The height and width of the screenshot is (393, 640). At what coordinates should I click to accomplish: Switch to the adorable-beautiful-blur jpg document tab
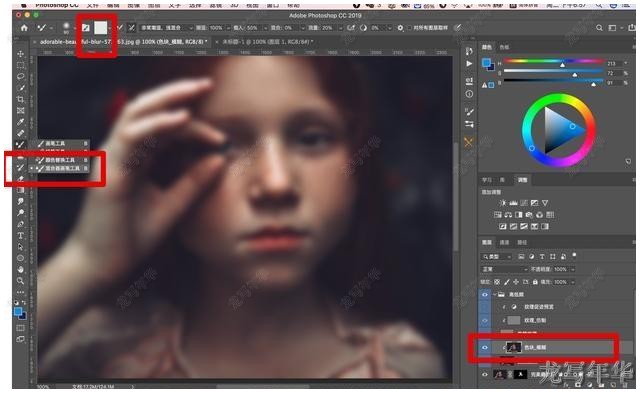tap(124, 42)
